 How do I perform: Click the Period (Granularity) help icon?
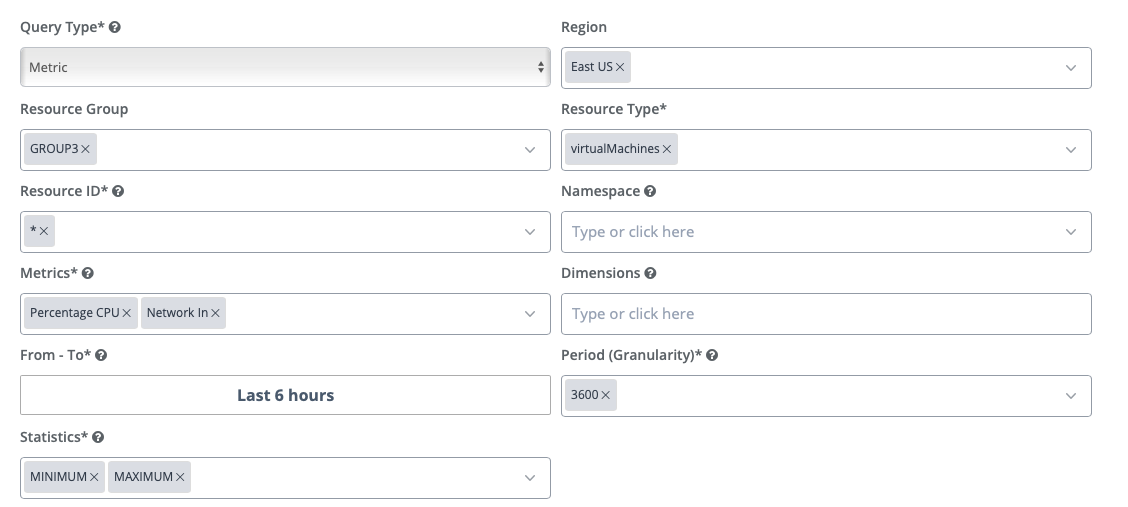click(x=712, y=355)
